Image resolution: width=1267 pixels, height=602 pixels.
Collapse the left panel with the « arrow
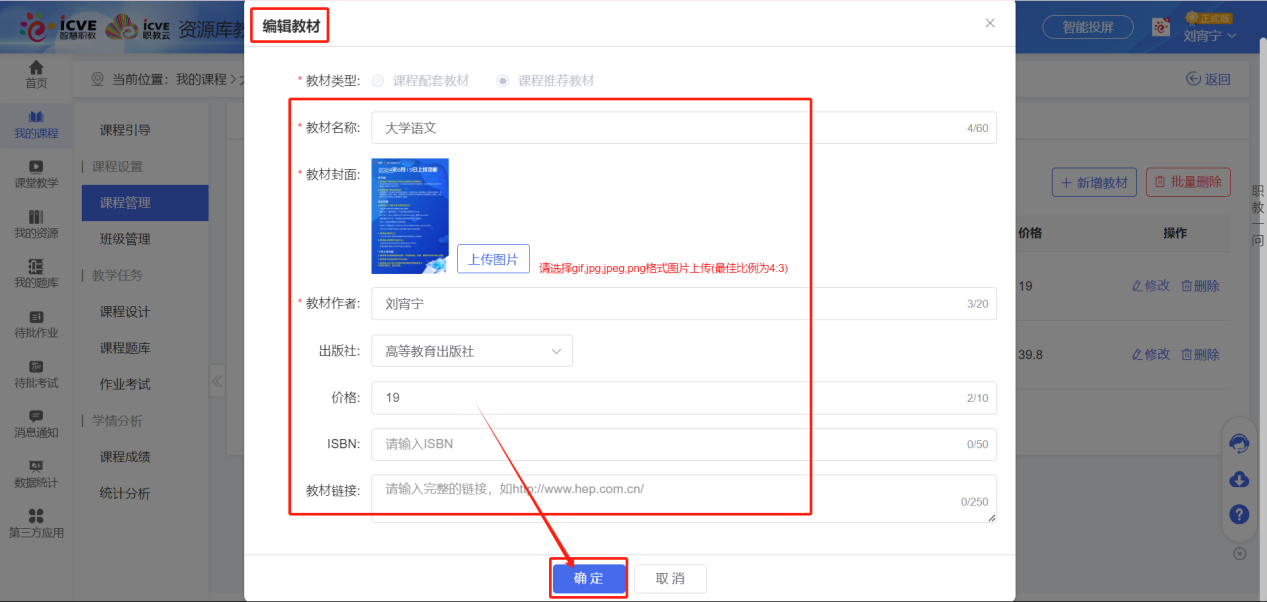(216, 381)
